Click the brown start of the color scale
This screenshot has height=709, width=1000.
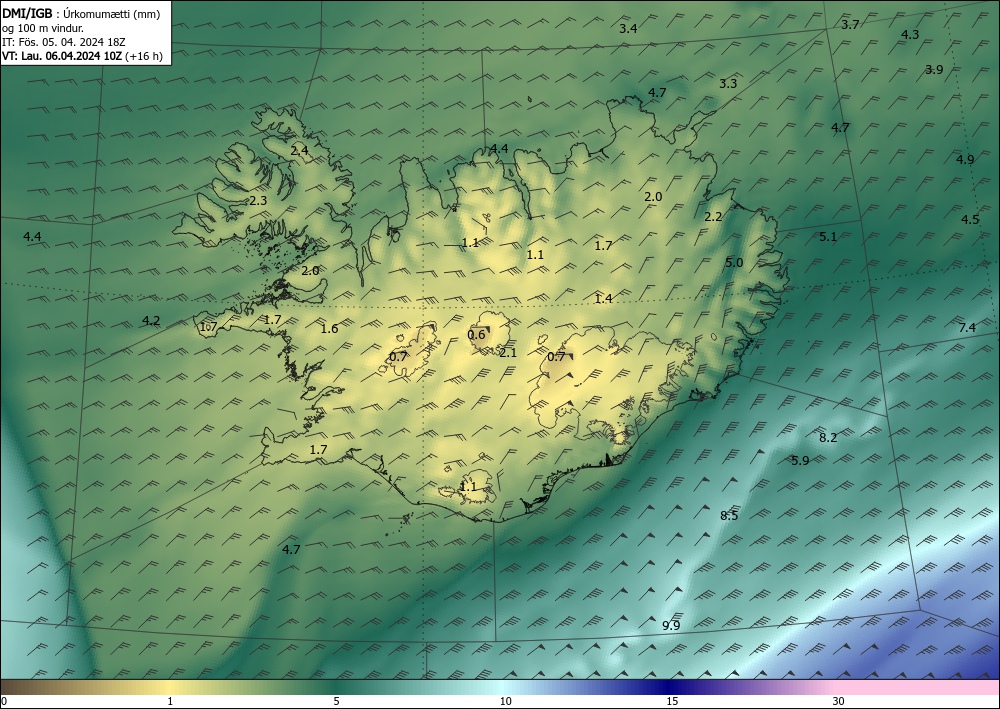pyautogui.click(x=26, y=687)
